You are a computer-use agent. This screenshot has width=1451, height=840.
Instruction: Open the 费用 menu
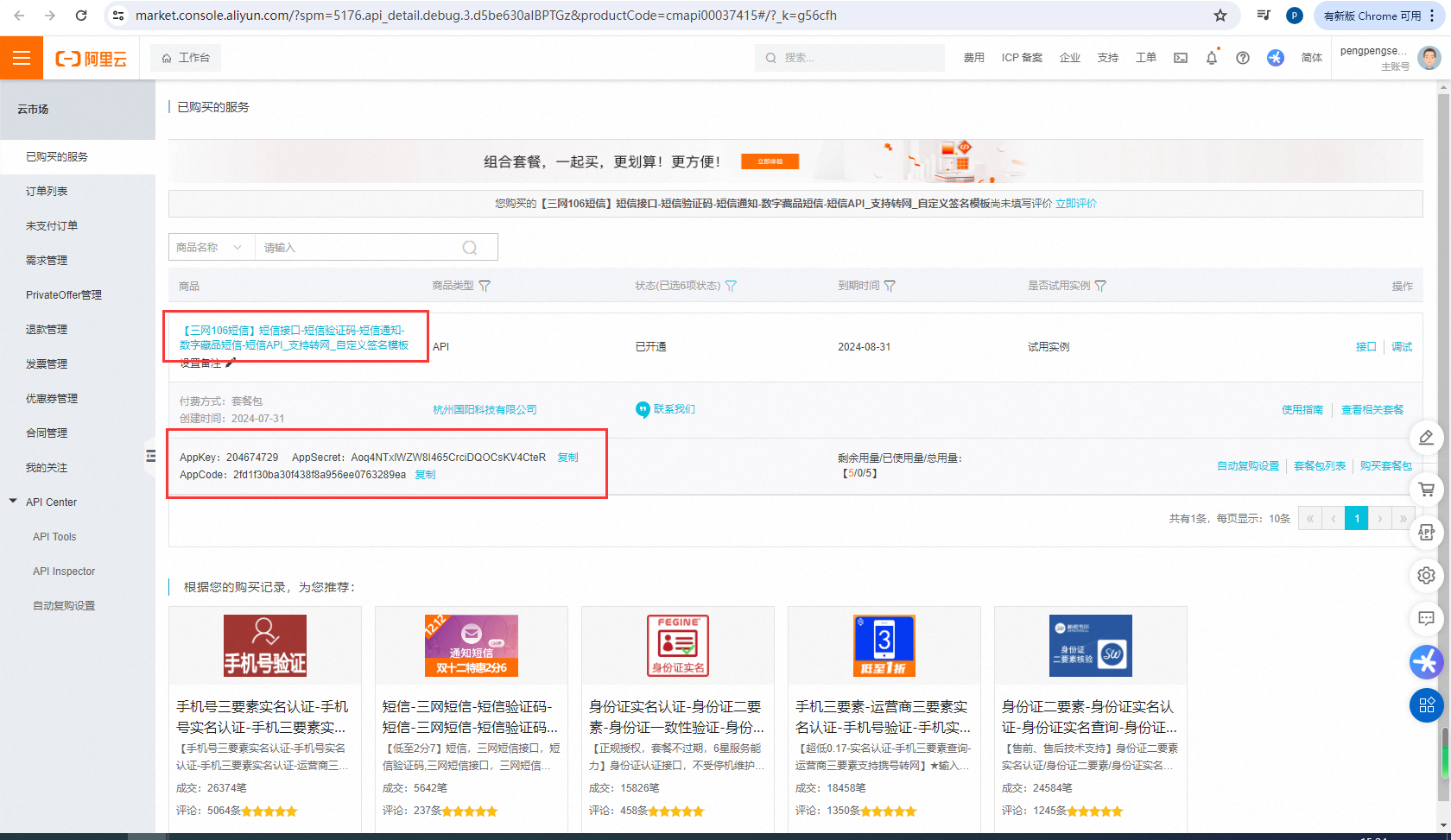pos(974,58)
